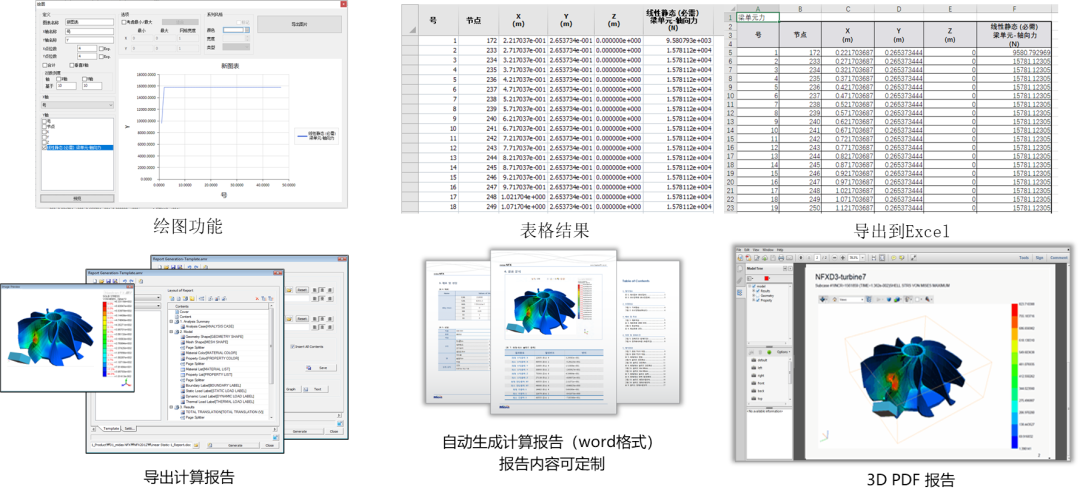This screenshot has height=498, width=1080.
Task: Select Excel cell A1 containing 梁单元力
Action: pyautogui.click(x=757, y=17)
